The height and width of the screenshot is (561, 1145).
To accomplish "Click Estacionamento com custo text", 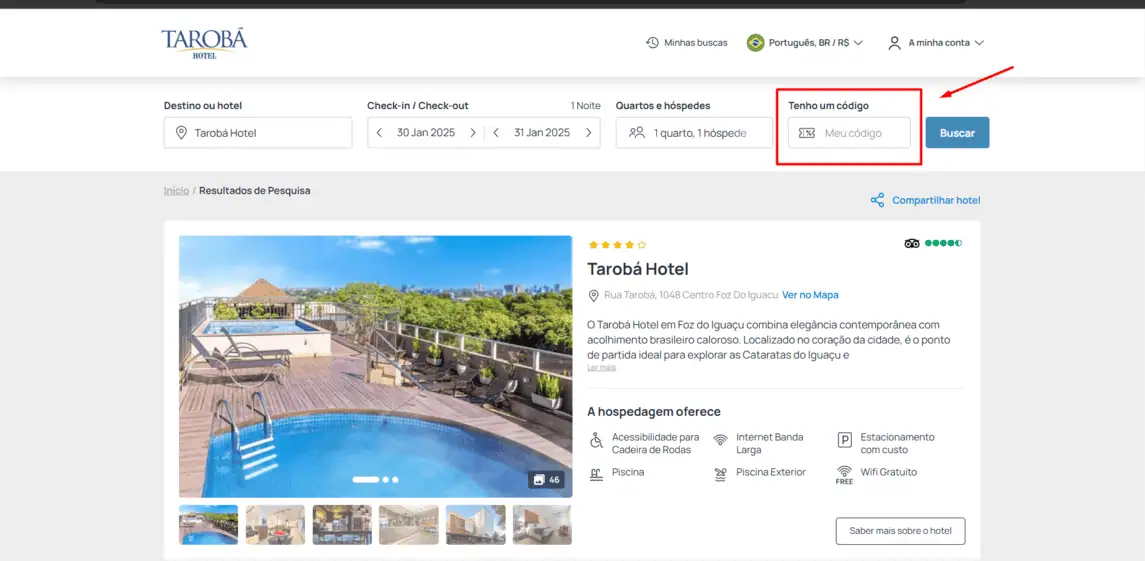I will tap(897, 443).
